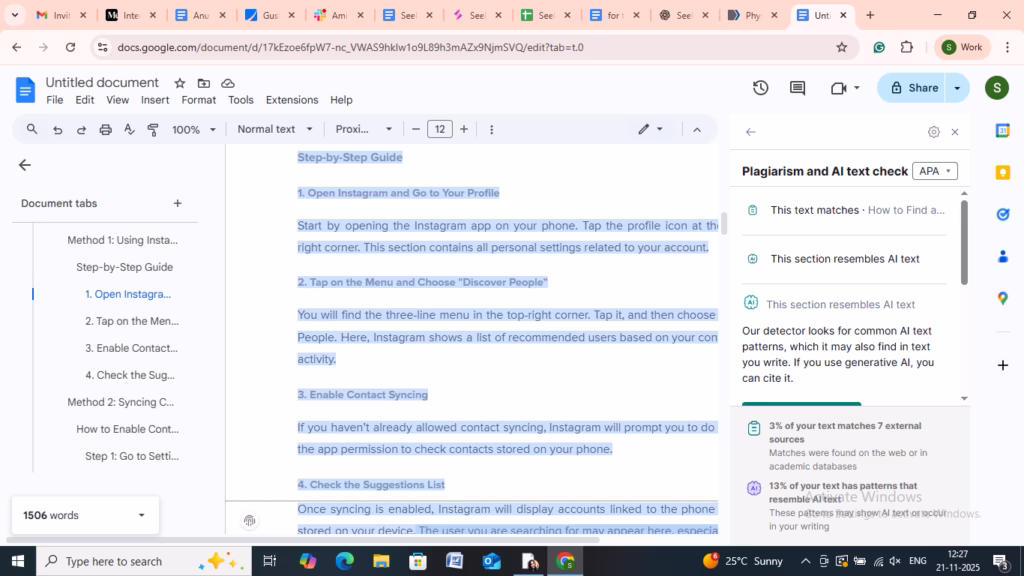Open the Extensions menu

tap(291, 100)
